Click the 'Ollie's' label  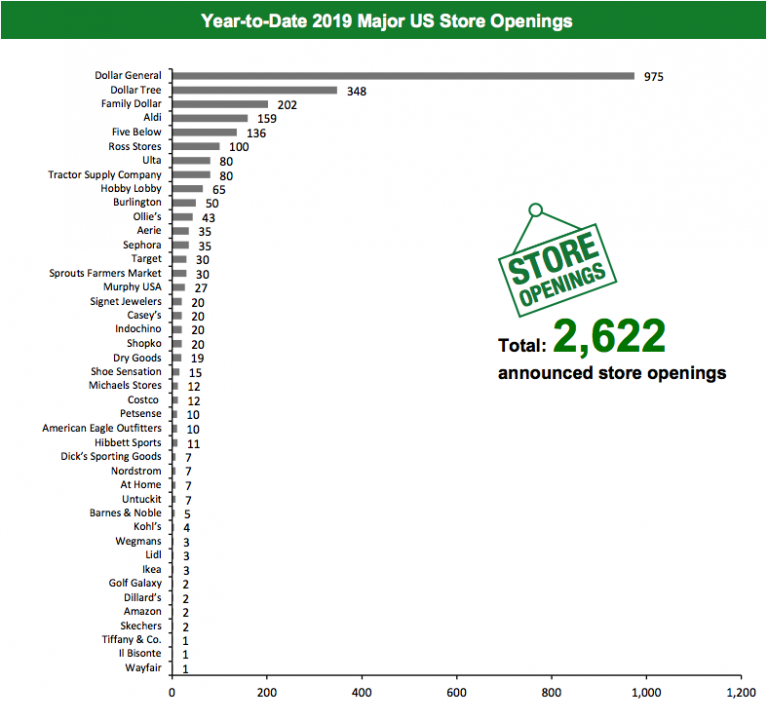click(147, 216)
